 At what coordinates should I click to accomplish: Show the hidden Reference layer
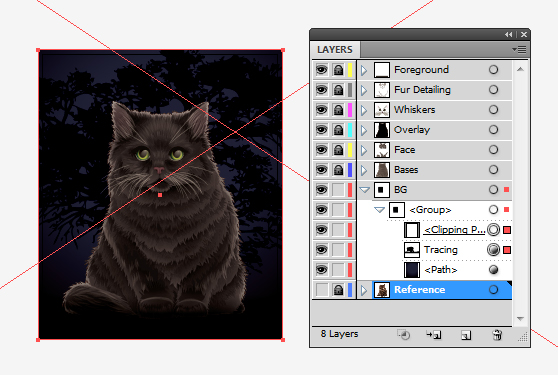[x=321, y=290]
